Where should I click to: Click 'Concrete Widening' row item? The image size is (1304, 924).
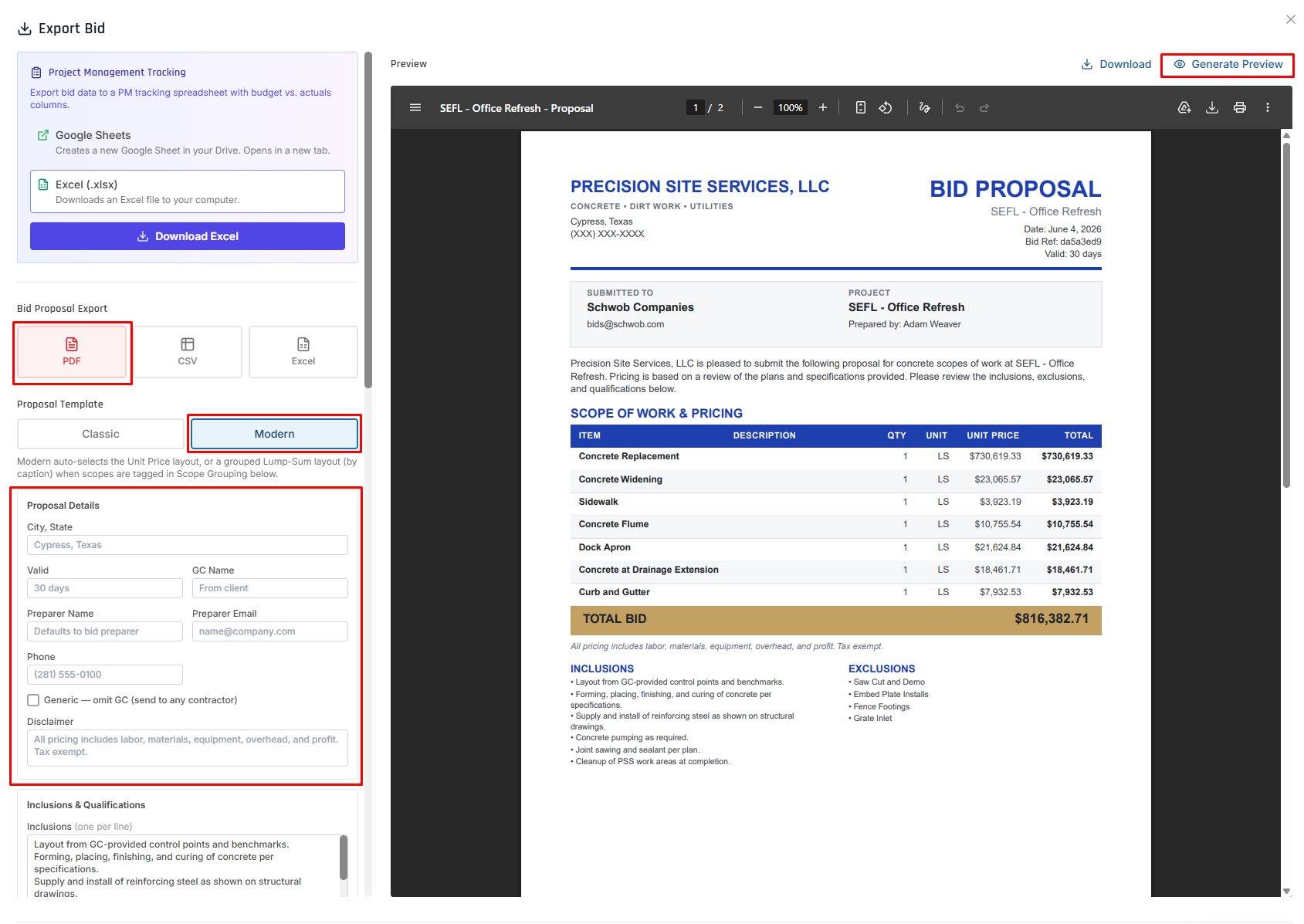pos(621,479)
